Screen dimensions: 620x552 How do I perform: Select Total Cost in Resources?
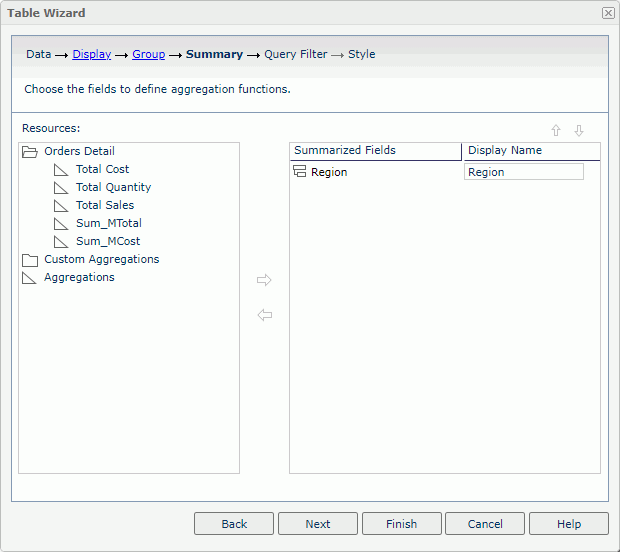tap(102, 169)
